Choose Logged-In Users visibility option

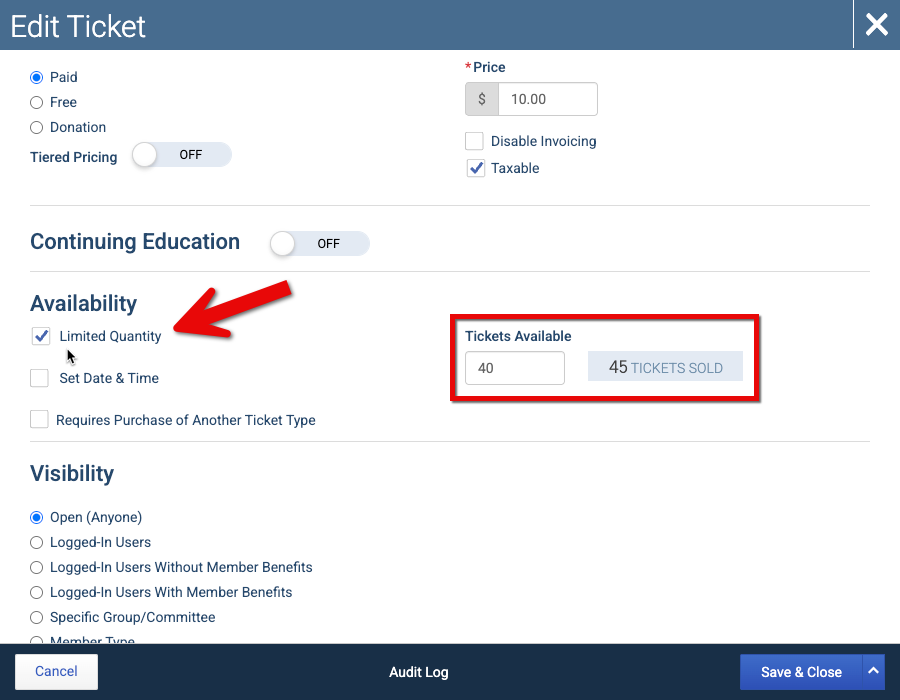[x=37, y=543]
